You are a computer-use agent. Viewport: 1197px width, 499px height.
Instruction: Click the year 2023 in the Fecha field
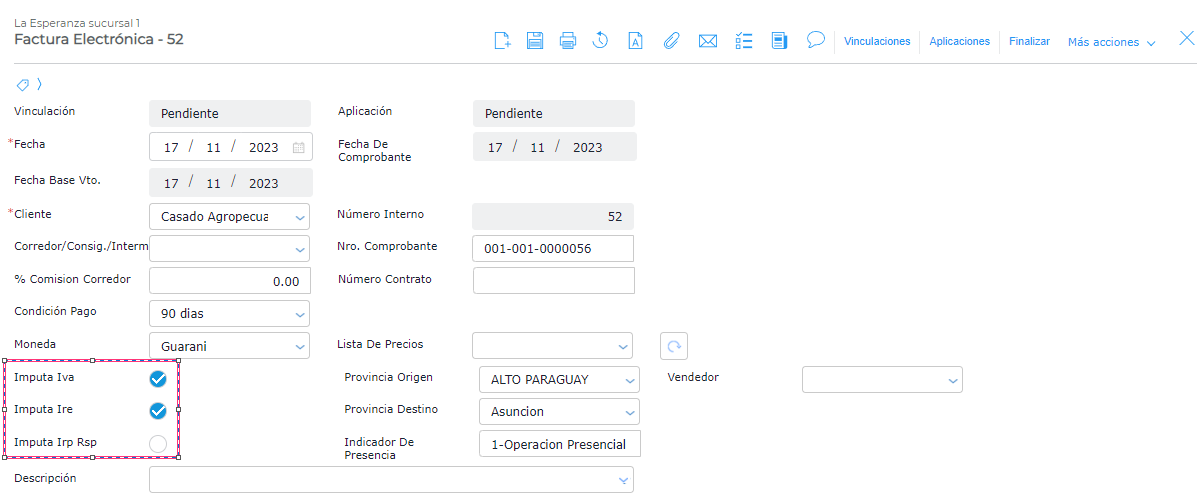click(263, 147)
